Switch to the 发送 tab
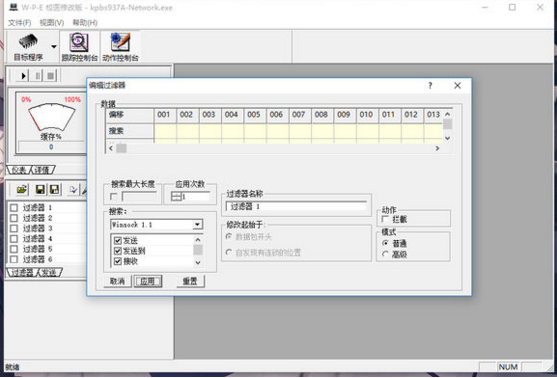The width and height of the screenshot is (557, 378). click(49, 272)
